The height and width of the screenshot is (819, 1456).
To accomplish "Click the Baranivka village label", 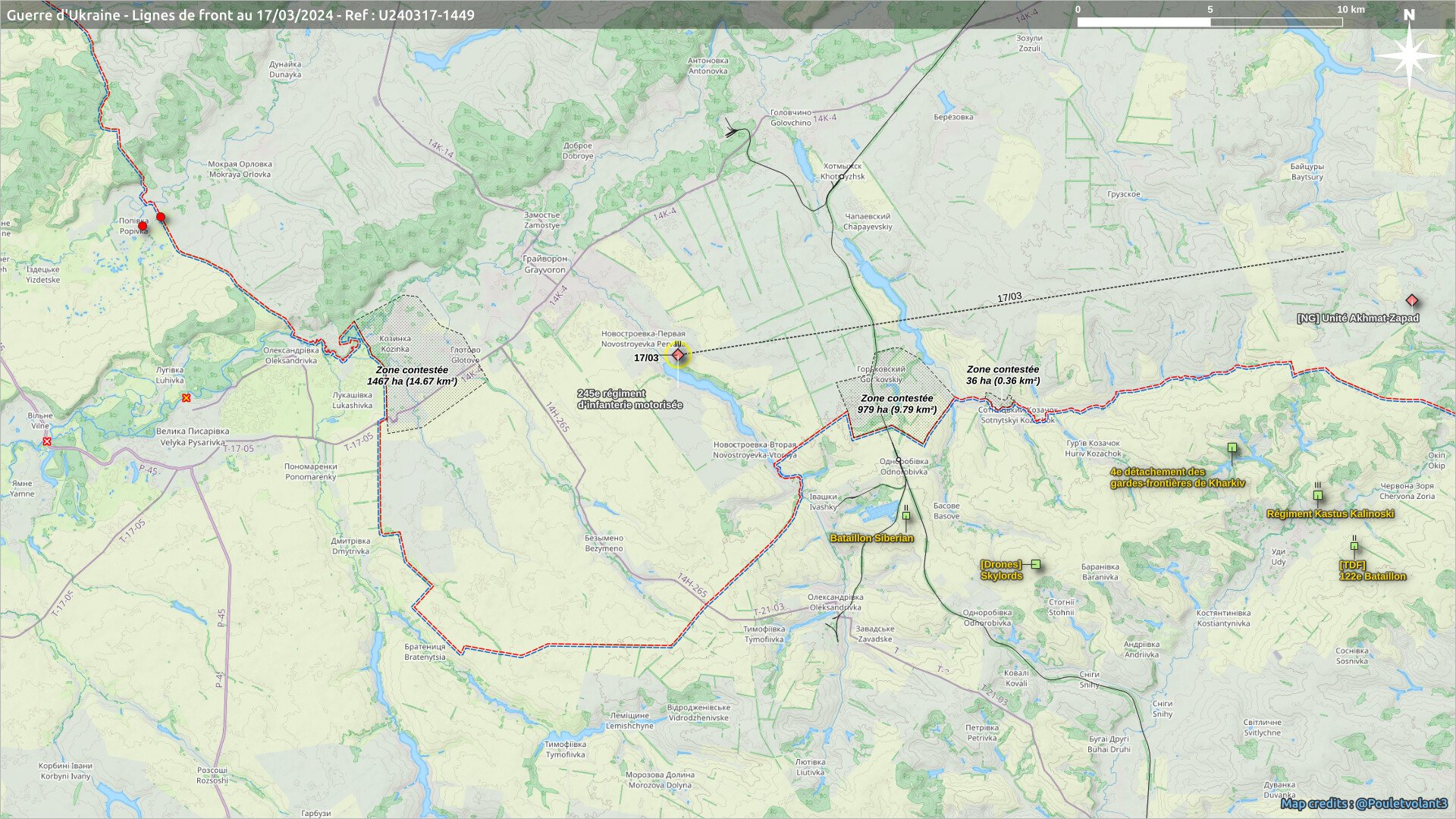I will [x=1100, y=572].
